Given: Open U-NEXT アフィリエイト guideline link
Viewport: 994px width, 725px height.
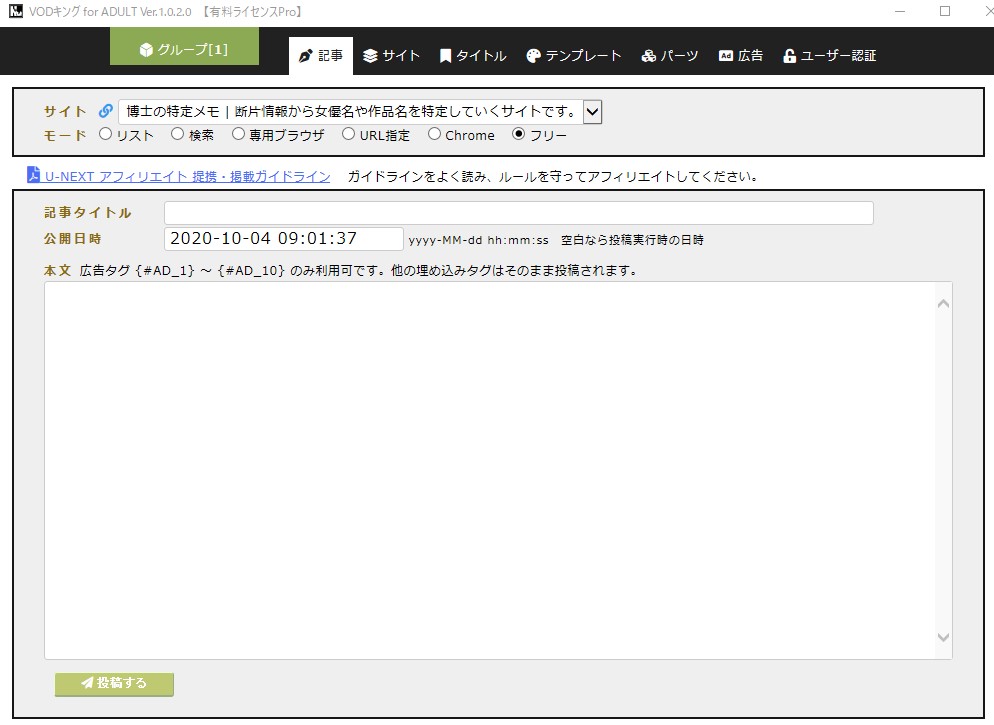Looking at the screenshot, I should click(187, 177).
